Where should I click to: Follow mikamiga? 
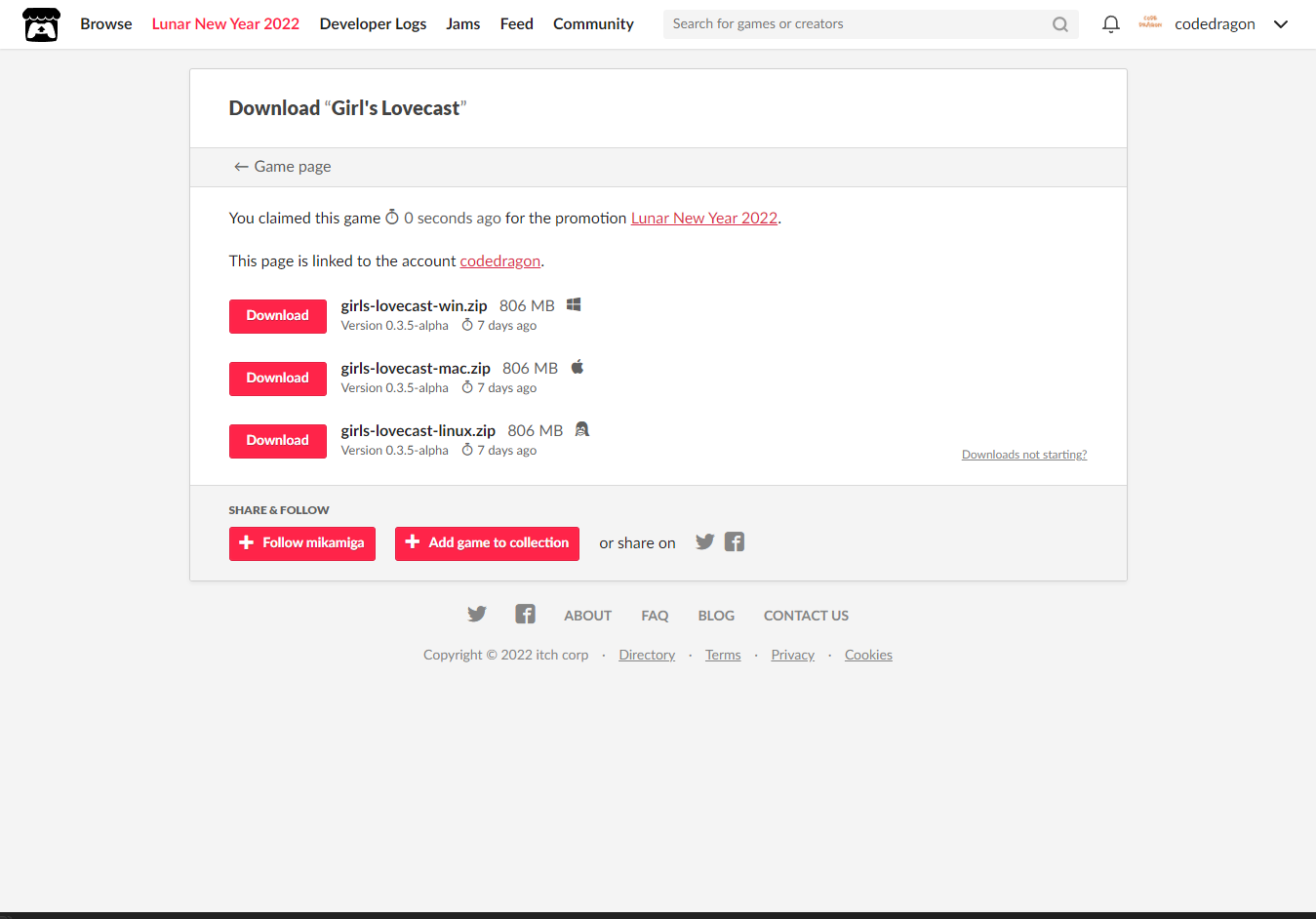pos(302,543)
